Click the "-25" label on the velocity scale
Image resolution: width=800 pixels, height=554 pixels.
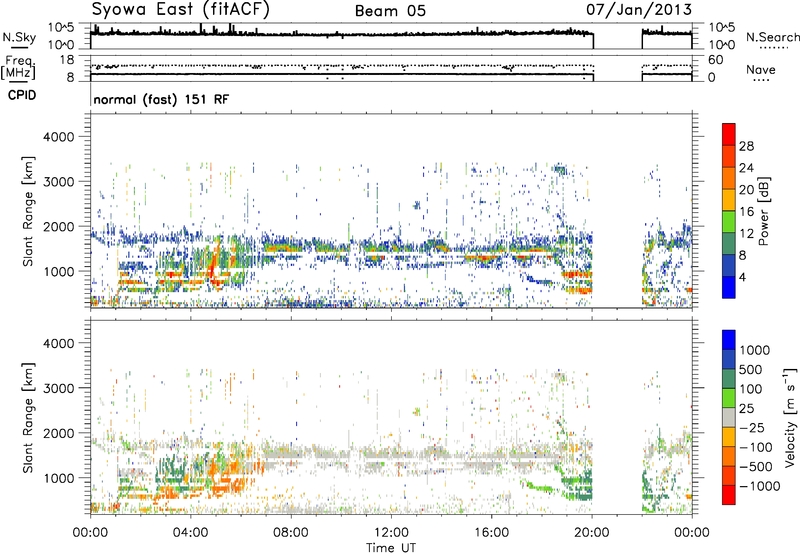pyautogui.click(x=751, y=428)
